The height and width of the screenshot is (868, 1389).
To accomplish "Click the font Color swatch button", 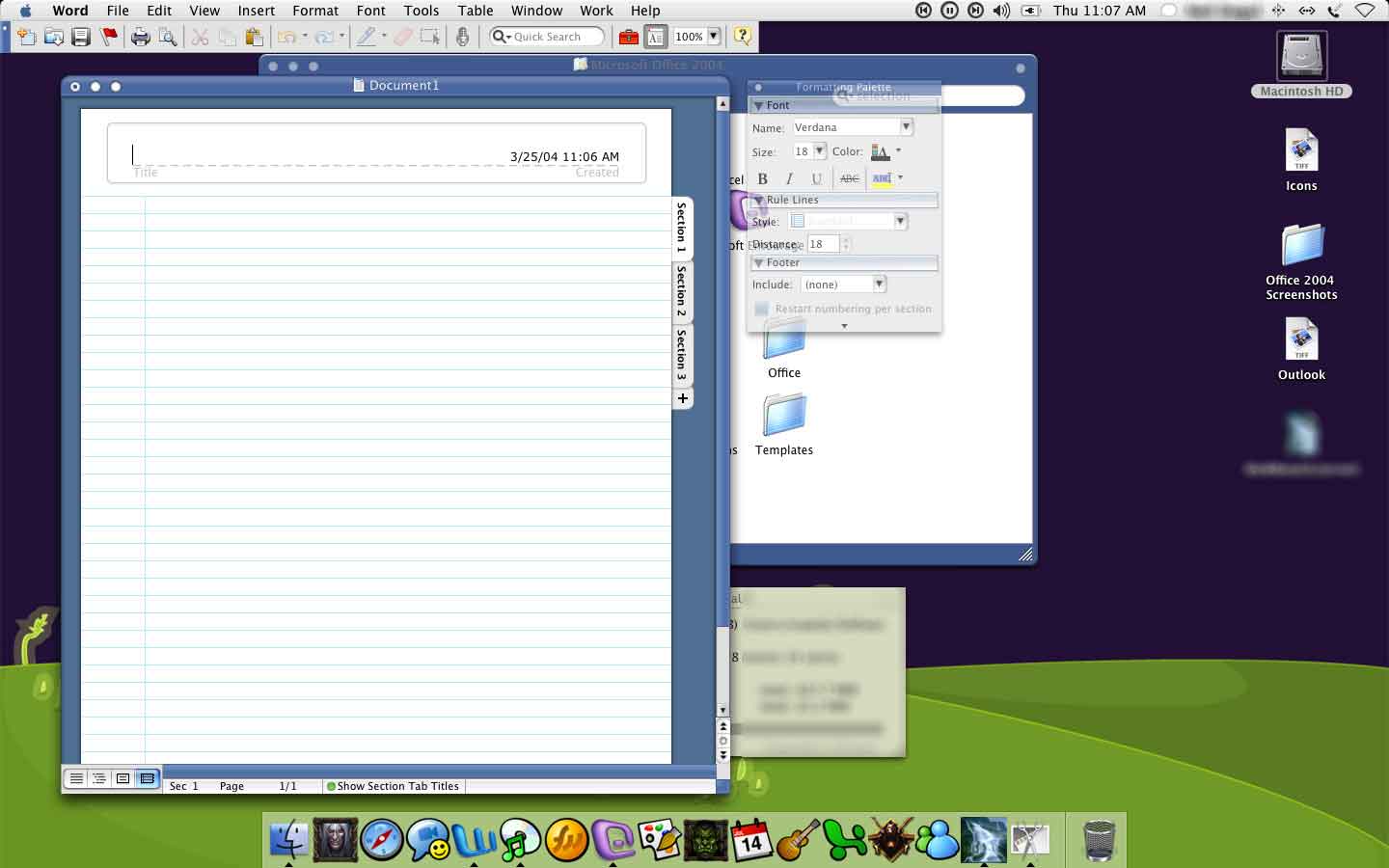I will [x=880, y=151].
